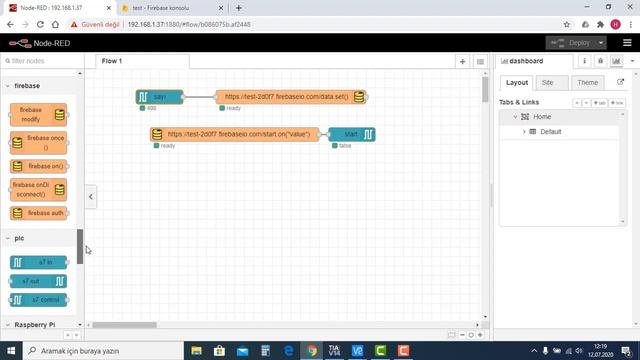
Task: Select the firebase onDisconnect() palette node
Action: [38, 190]
